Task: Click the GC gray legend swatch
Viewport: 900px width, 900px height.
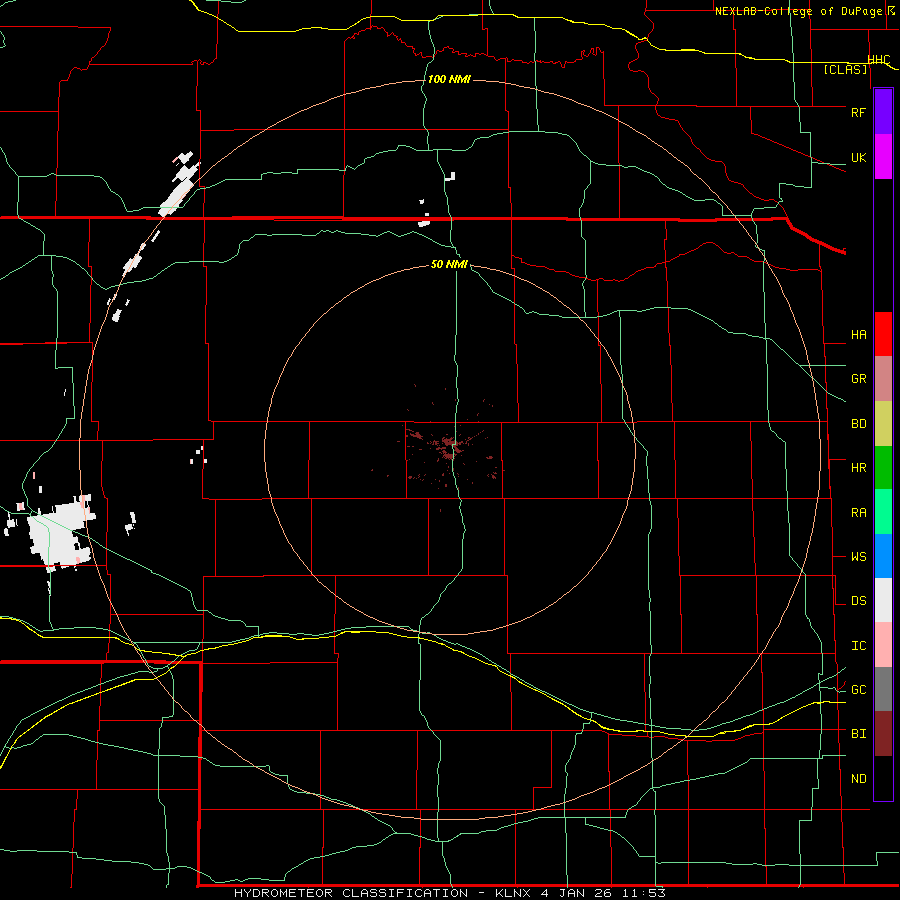Action: [x=883, y=689]
